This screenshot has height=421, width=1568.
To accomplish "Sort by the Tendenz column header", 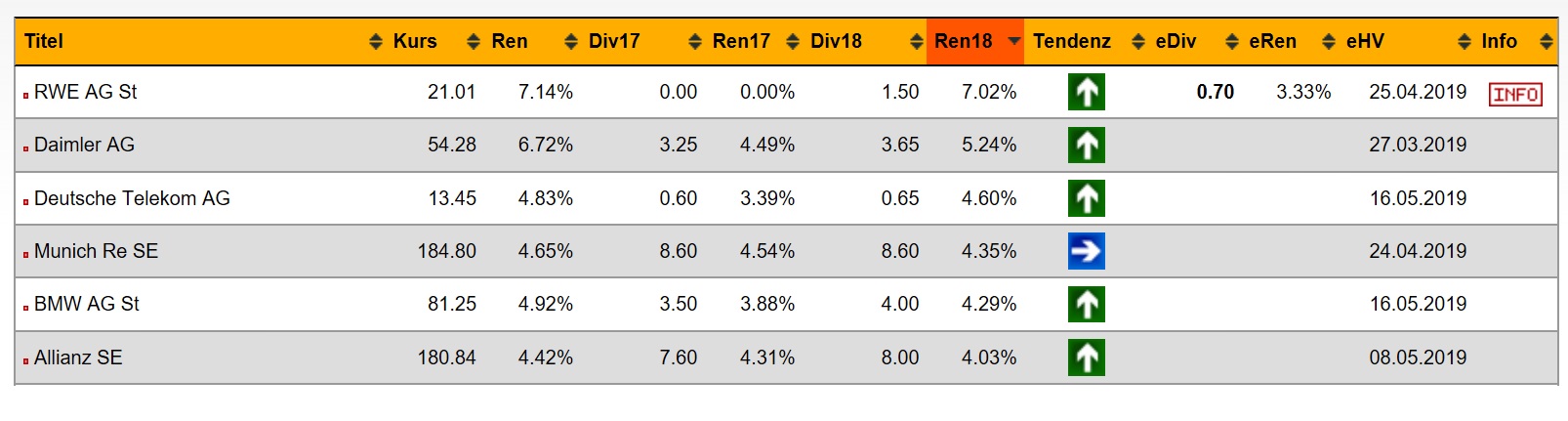I will click(x=1071, y=41).
